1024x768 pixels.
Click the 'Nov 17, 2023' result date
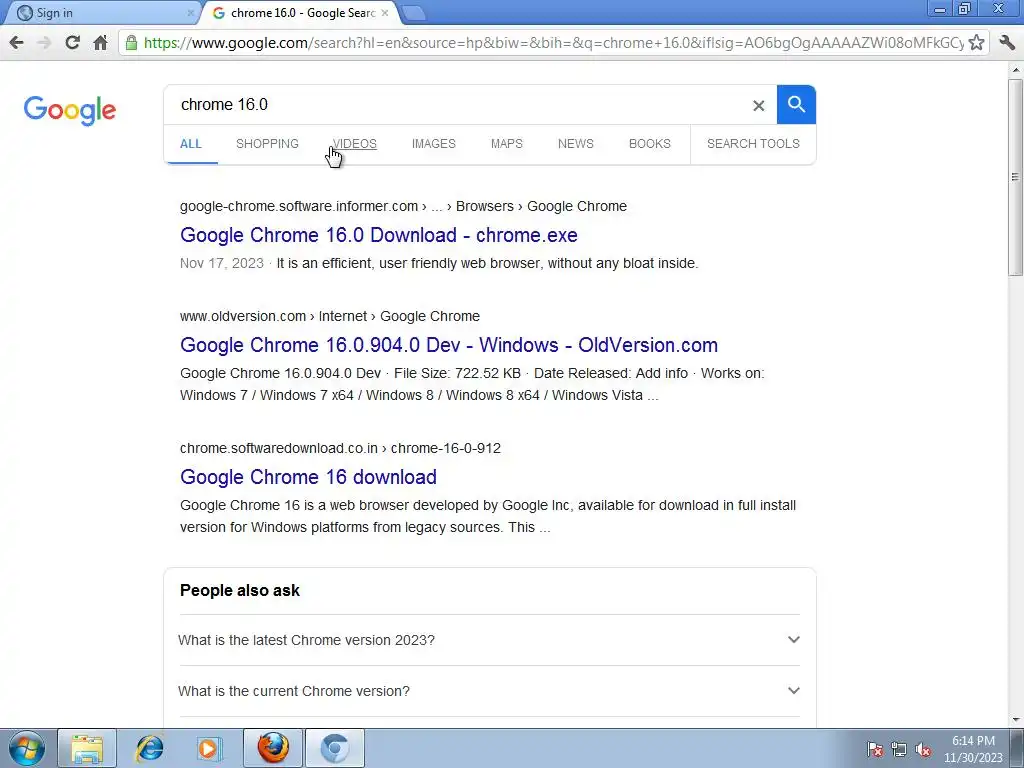click(221, 263)
